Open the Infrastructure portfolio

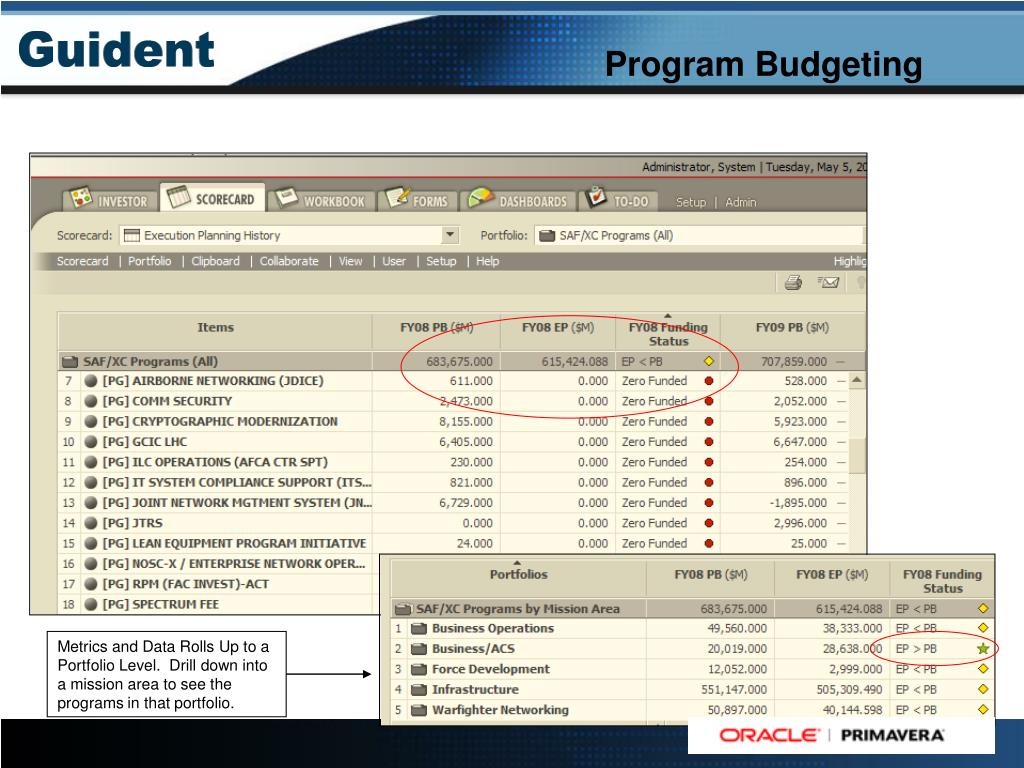pos(475,689)
